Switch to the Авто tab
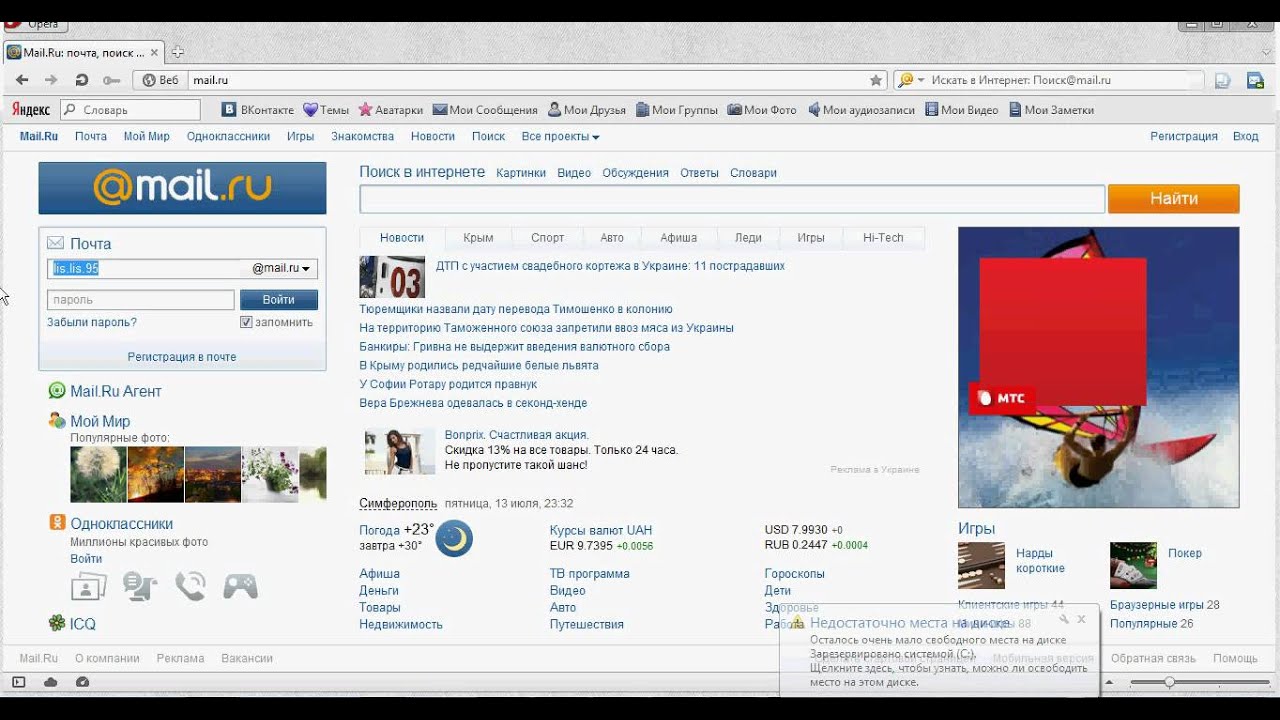This screenshot has height=720, width=1280. coord(612,238)
